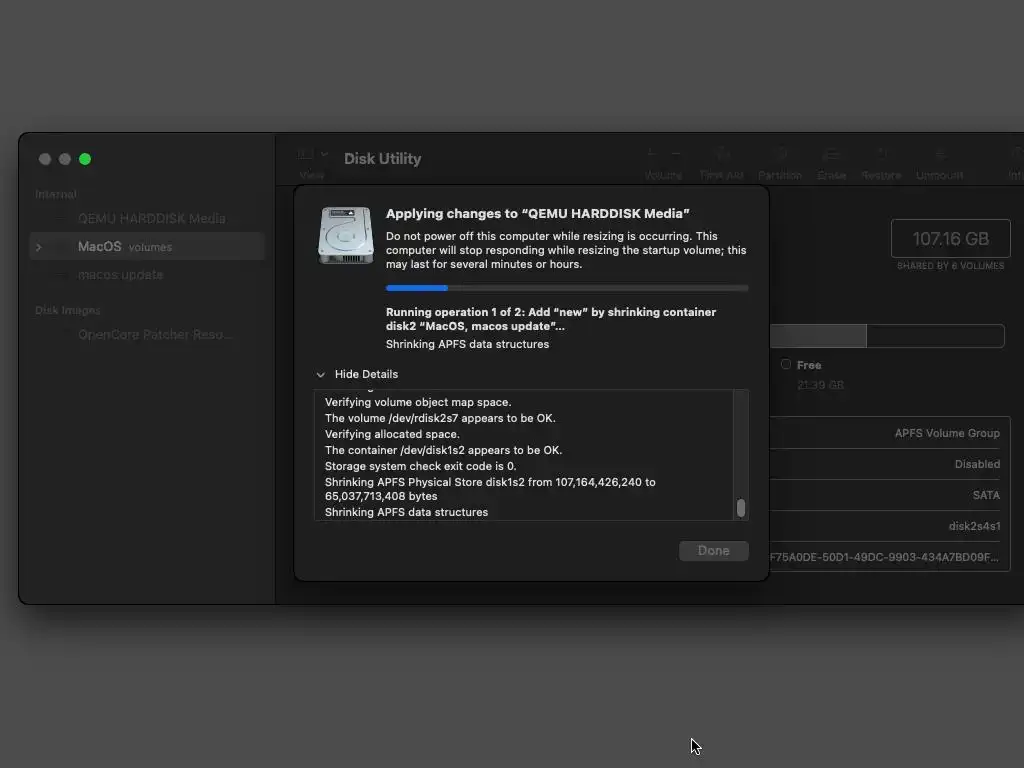Click the View sidebar layout icon
Screen dimensions: 1024x768
coord(305,154)
